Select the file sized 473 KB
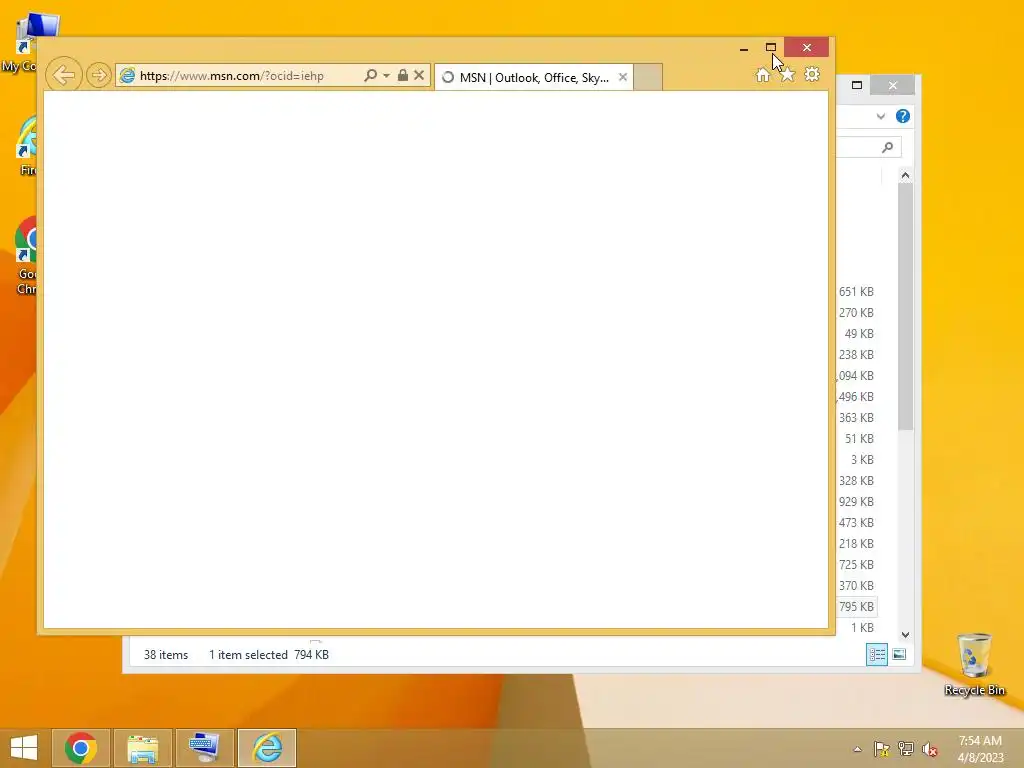 pos(856,522)
